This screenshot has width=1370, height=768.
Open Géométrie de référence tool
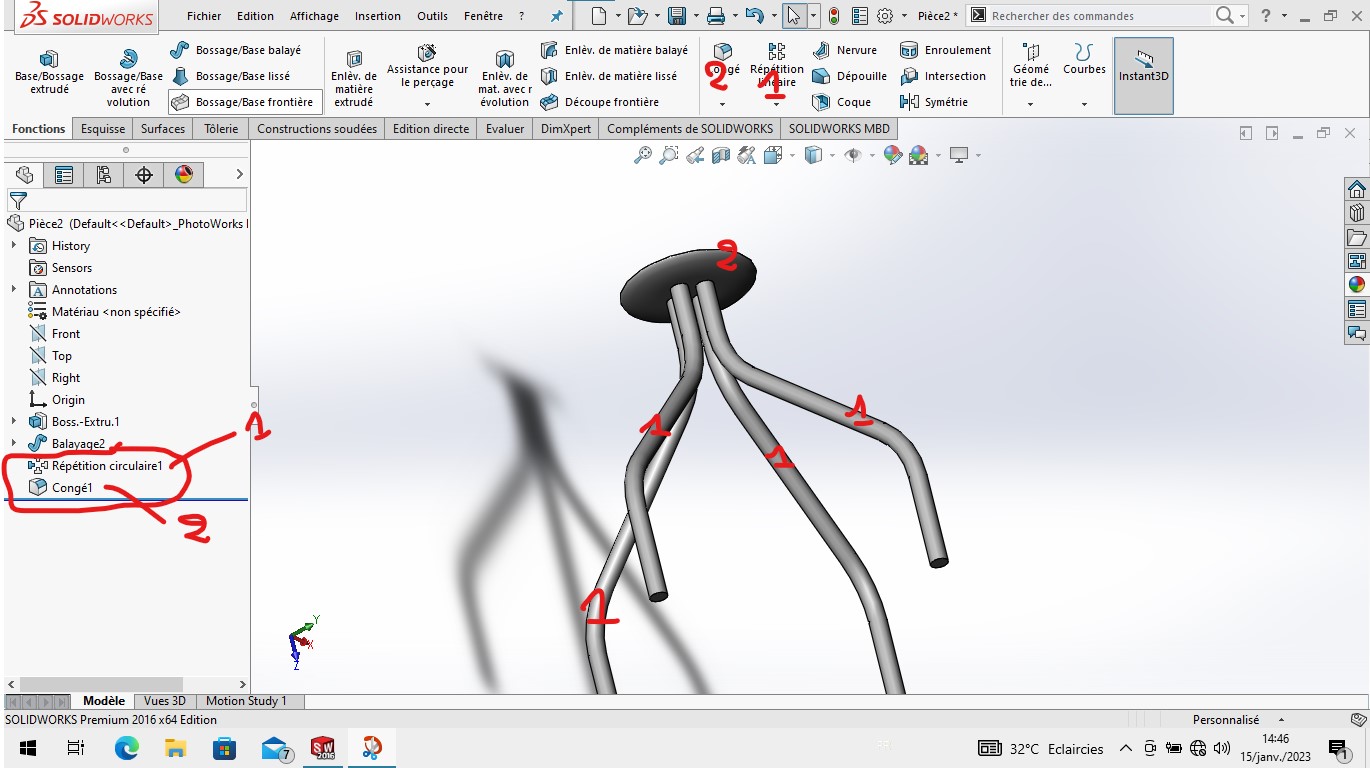pos(1031,66)
